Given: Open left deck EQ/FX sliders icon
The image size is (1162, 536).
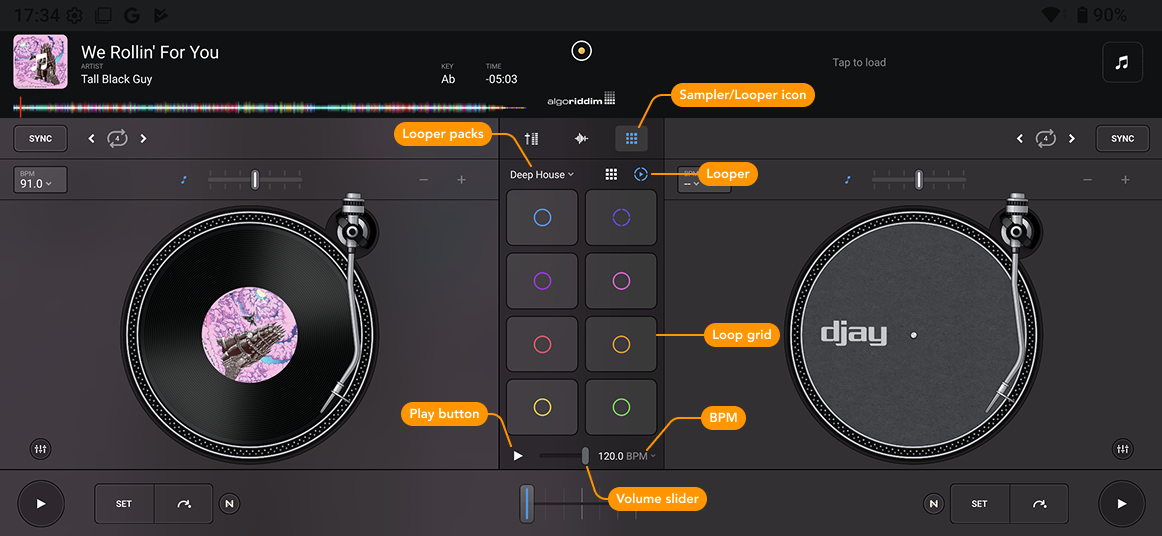Looking at the screenshot, I should pyautogui.click(x=40, y=449).
